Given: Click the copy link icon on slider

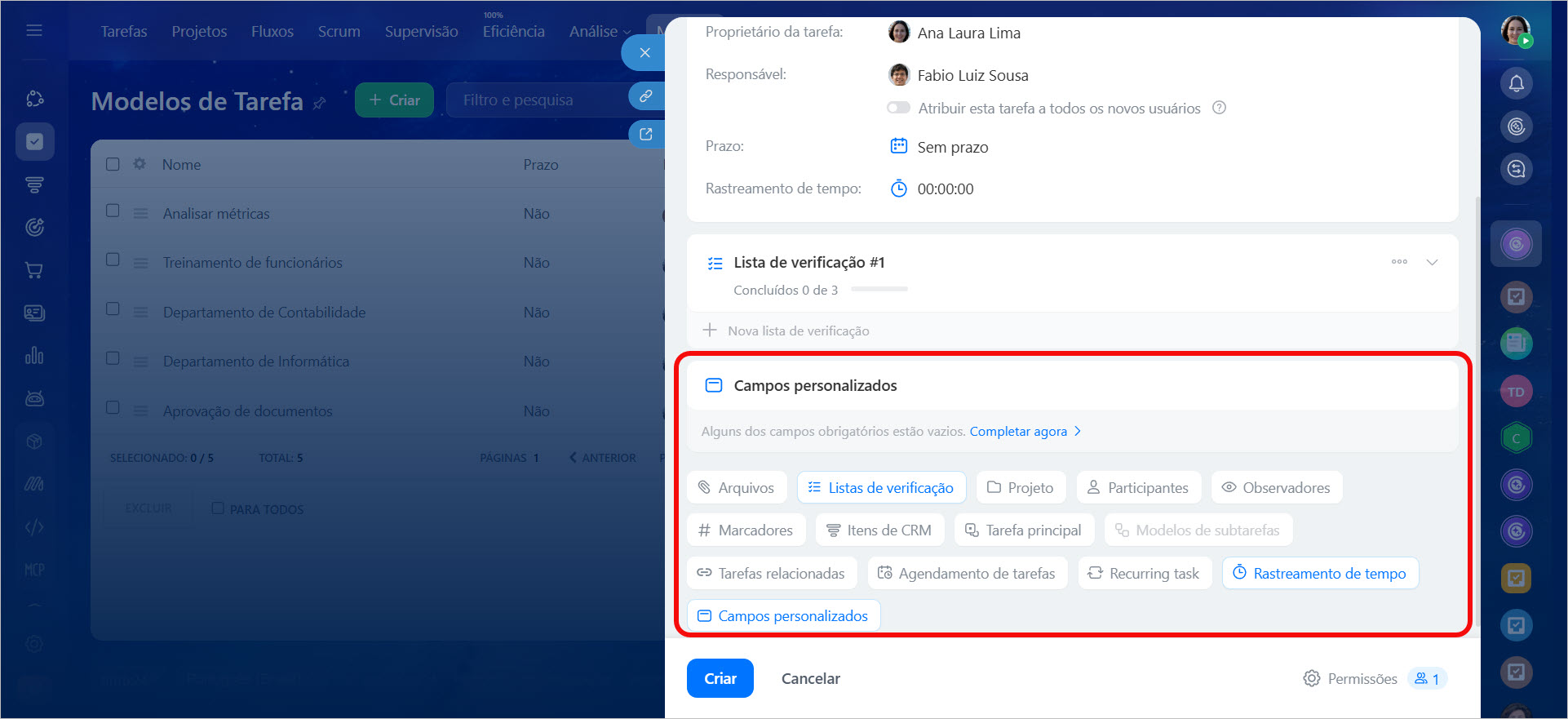Looking at the screenshot, I should pos(645,96).
